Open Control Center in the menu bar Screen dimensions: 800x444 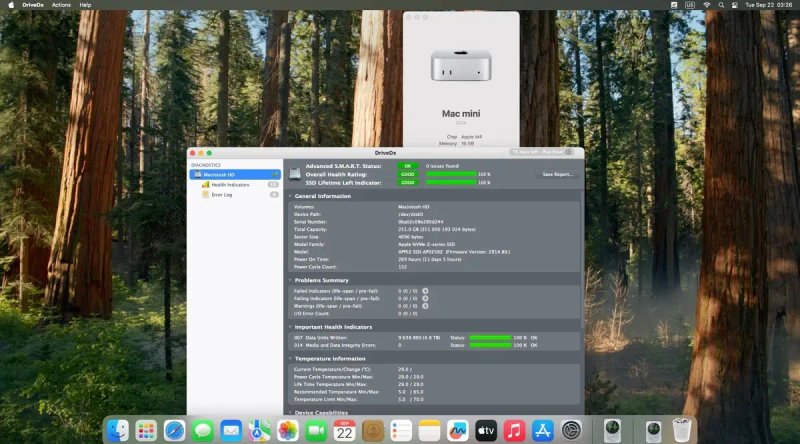pyautogui.click(x=735, y=5)
